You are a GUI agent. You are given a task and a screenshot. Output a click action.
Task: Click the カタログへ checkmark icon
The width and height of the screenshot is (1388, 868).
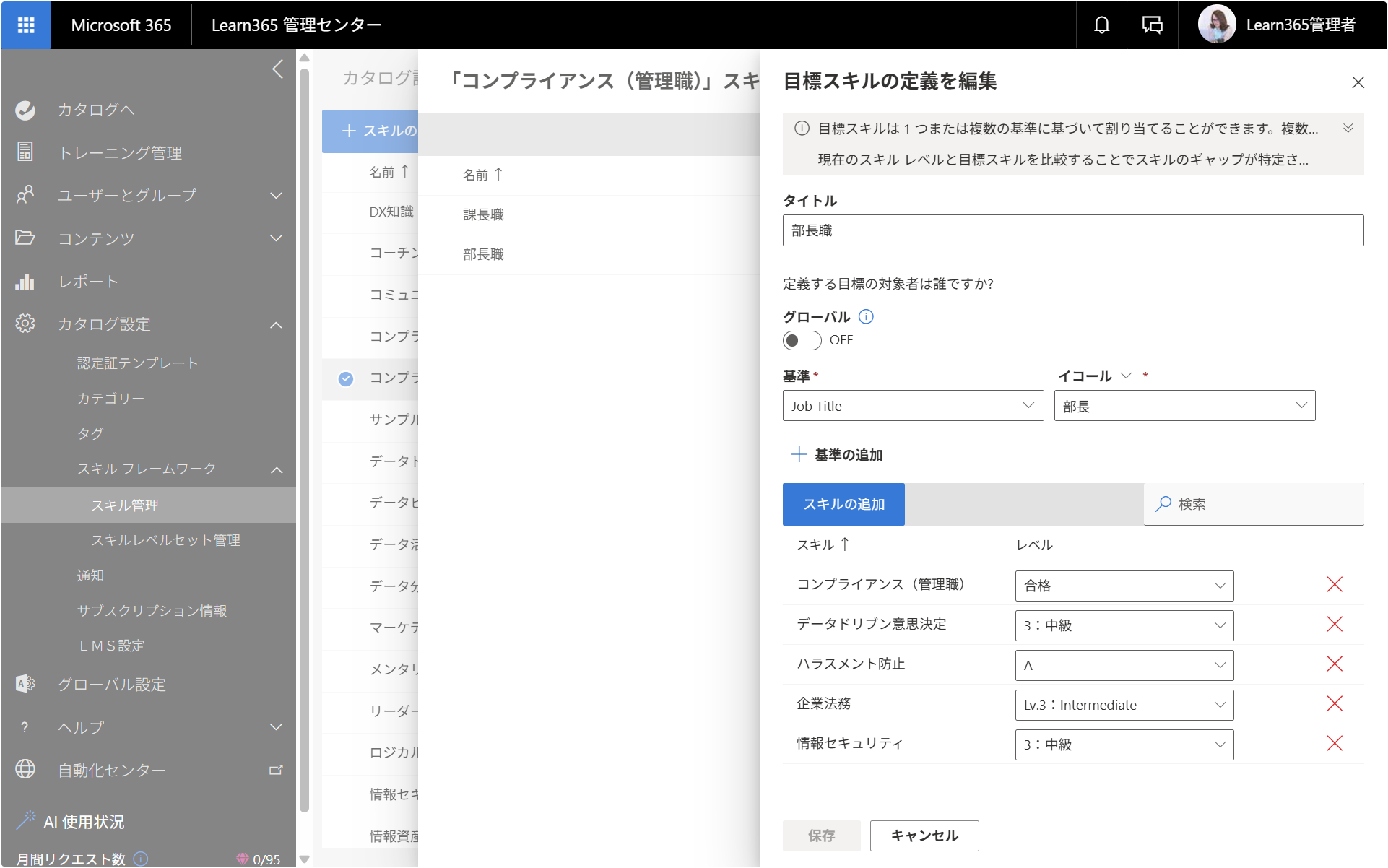25,110
